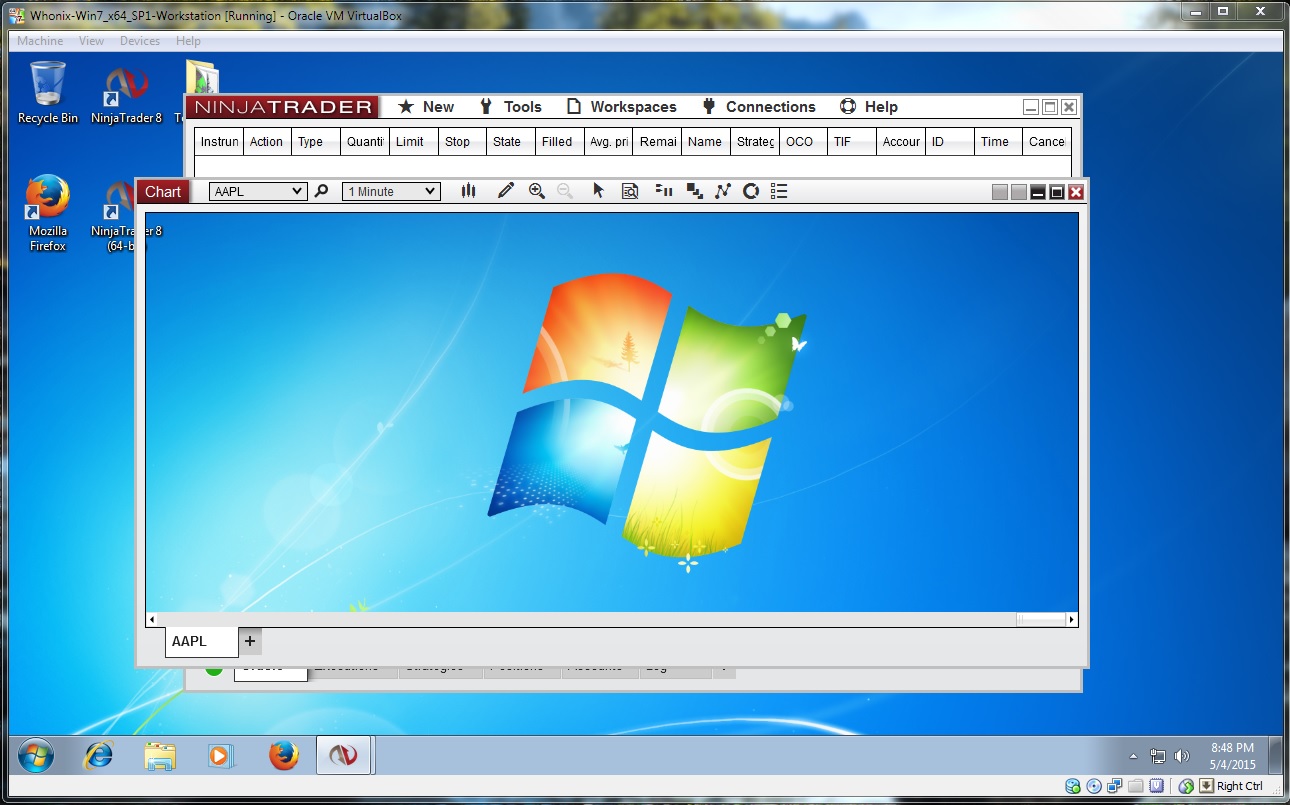Open the chart Data Box icon

coord(630,191)
